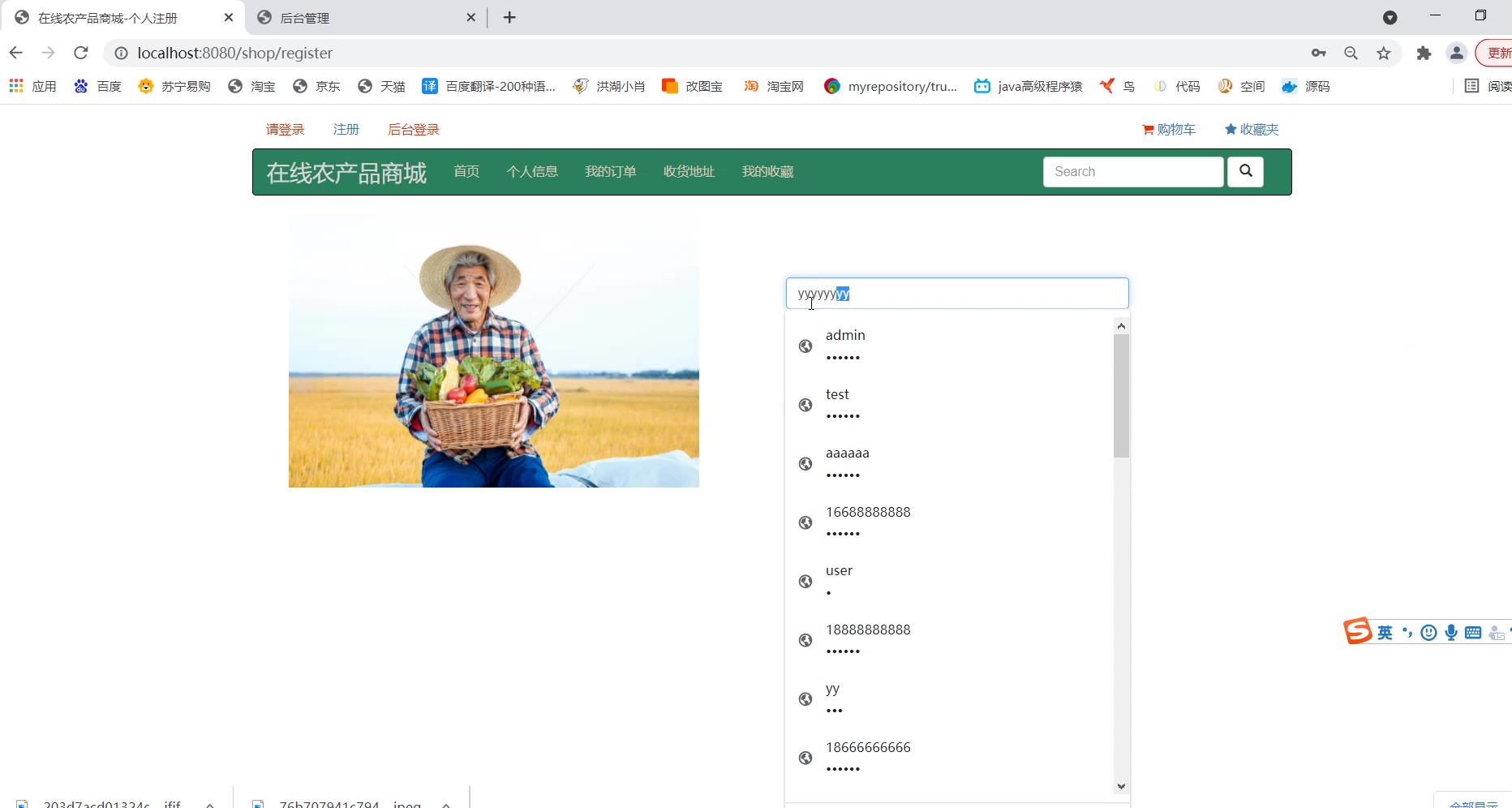Pick the aaaaaa saved login entry
Viewport: 1512px width, 808px height.
pos(847,463)
